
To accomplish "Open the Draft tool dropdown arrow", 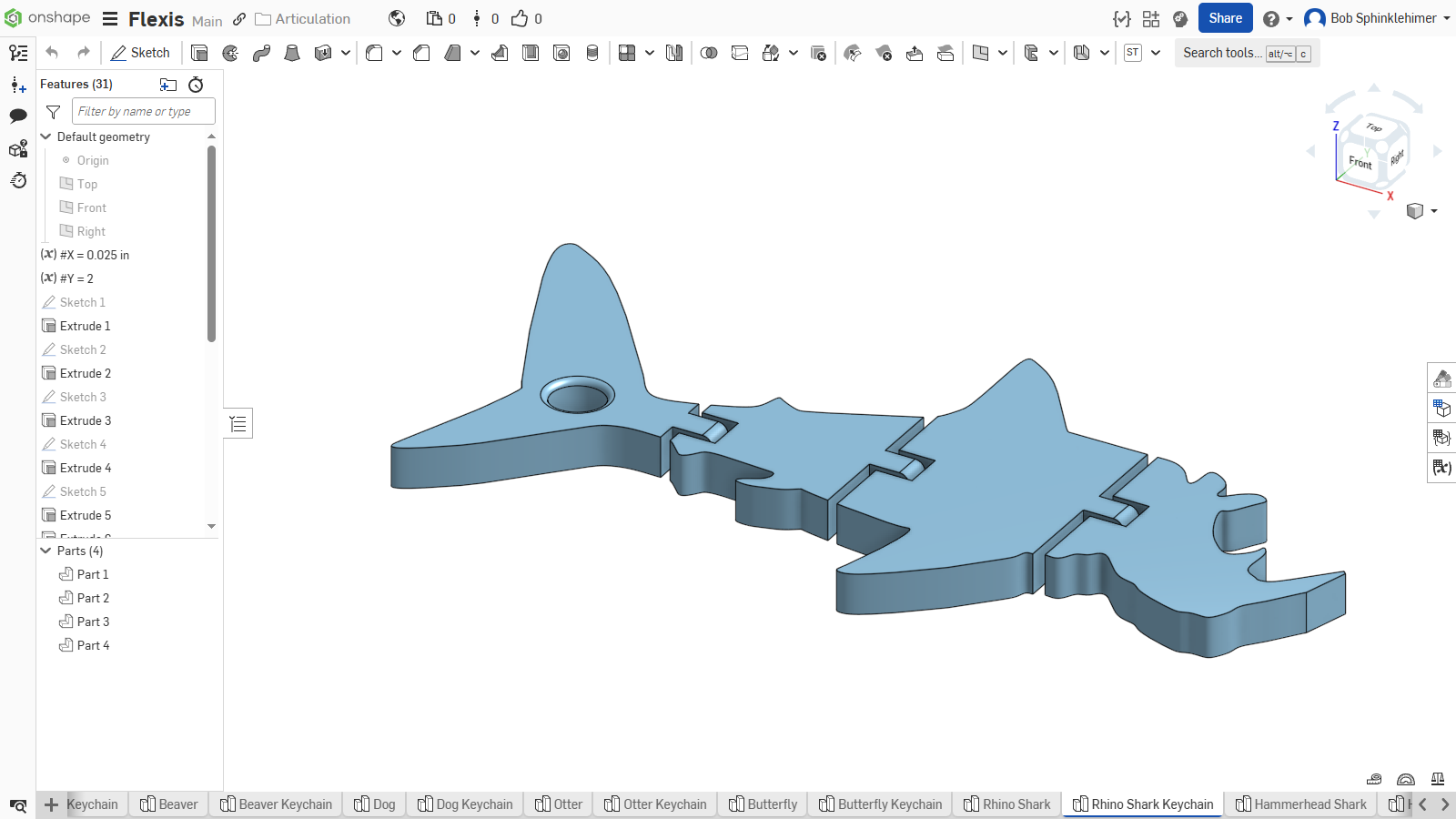I will click(475, 53).
